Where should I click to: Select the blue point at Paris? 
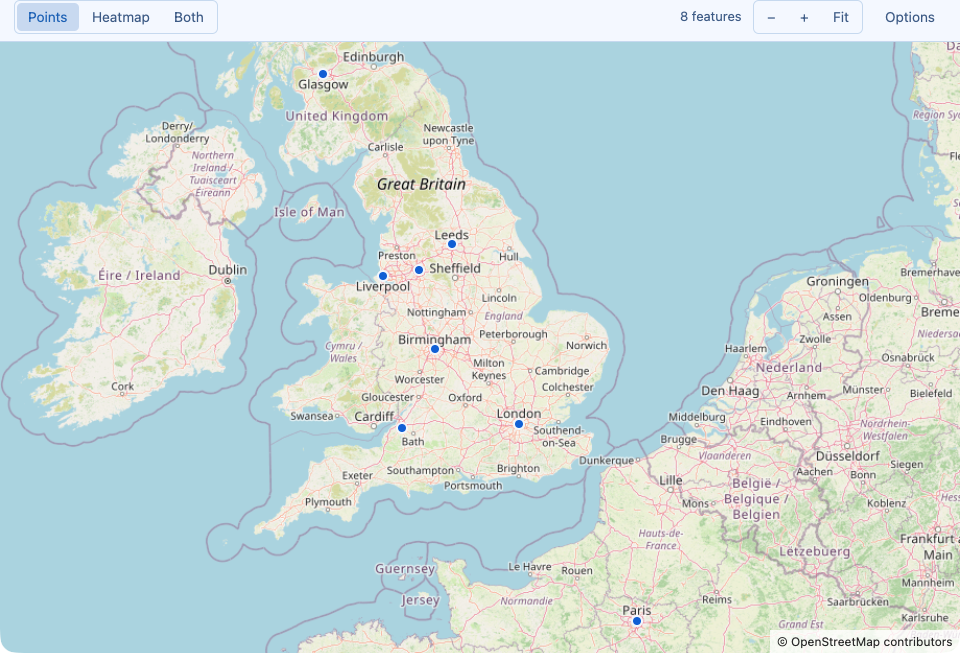click(637, 621)
